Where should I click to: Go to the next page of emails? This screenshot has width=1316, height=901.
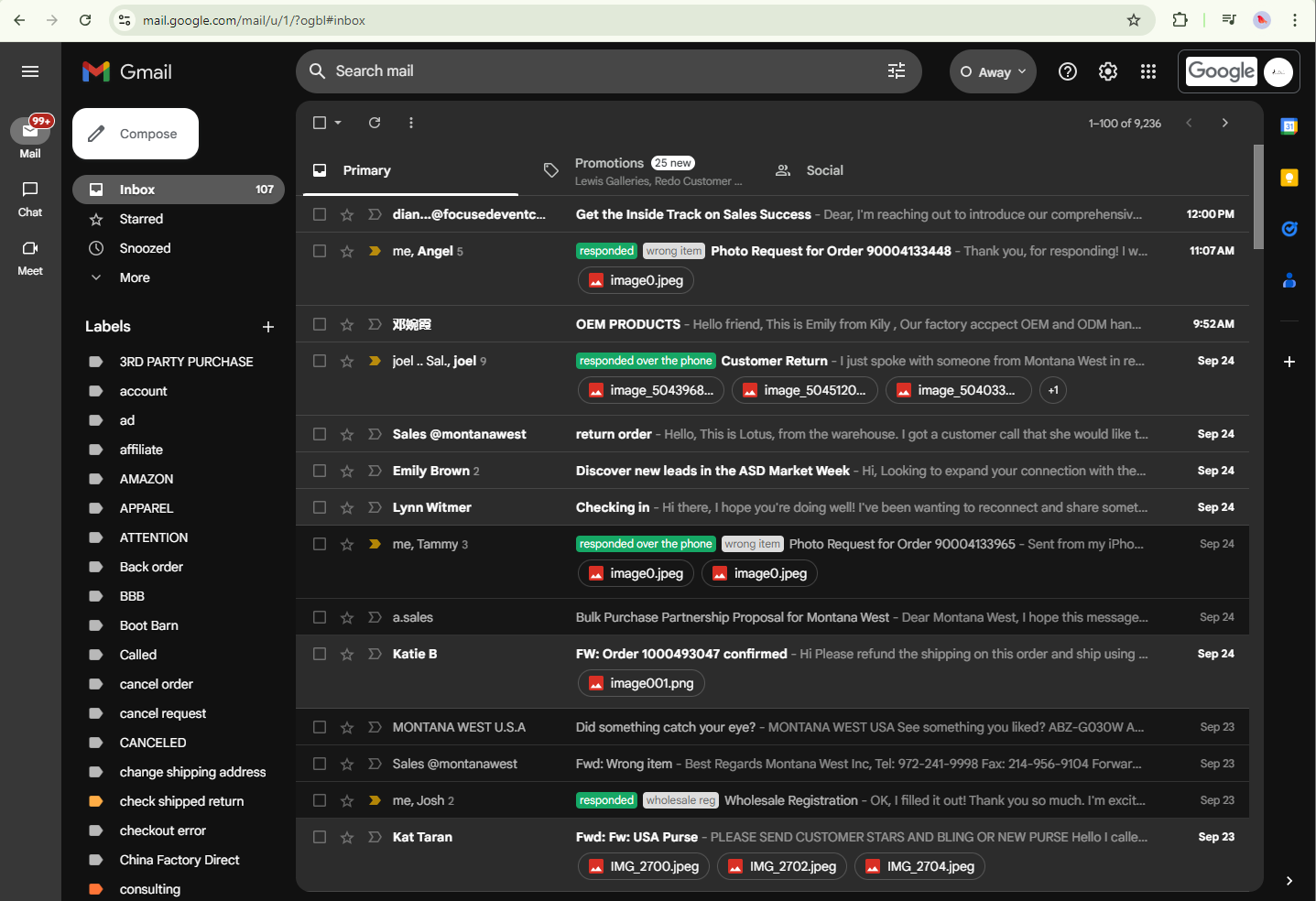(1225, 123)
